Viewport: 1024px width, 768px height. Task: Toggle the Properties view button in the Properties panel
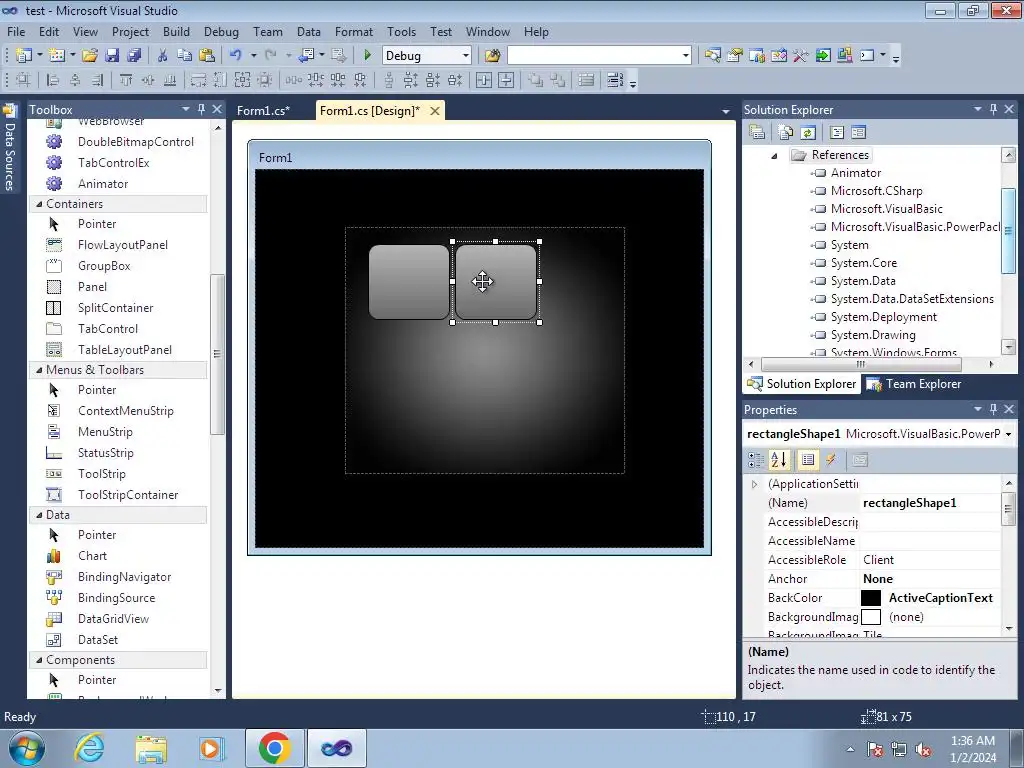(x=808, y=460)
